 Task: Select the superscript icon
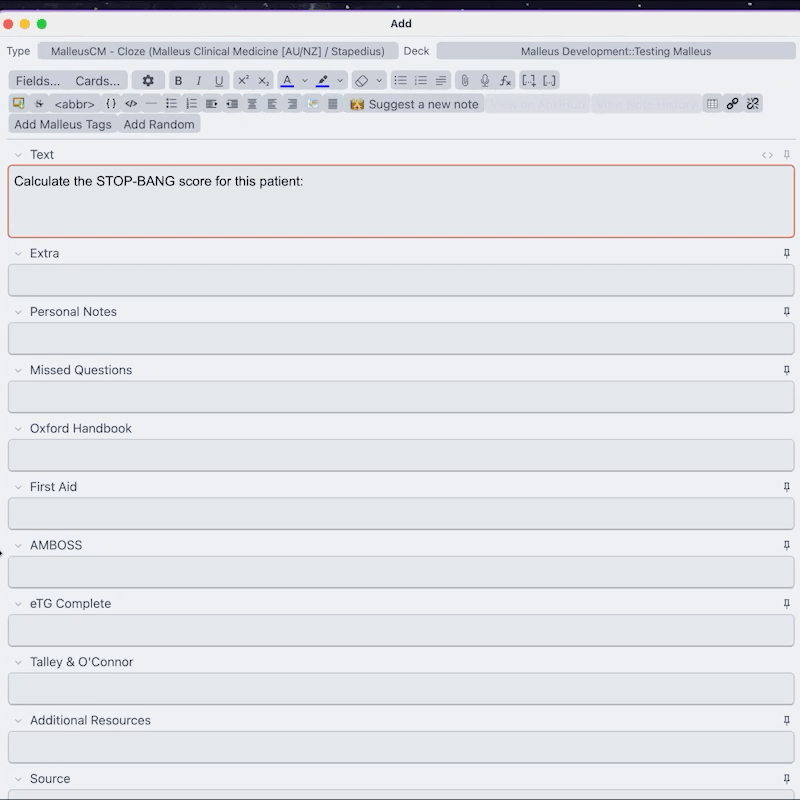241,80
